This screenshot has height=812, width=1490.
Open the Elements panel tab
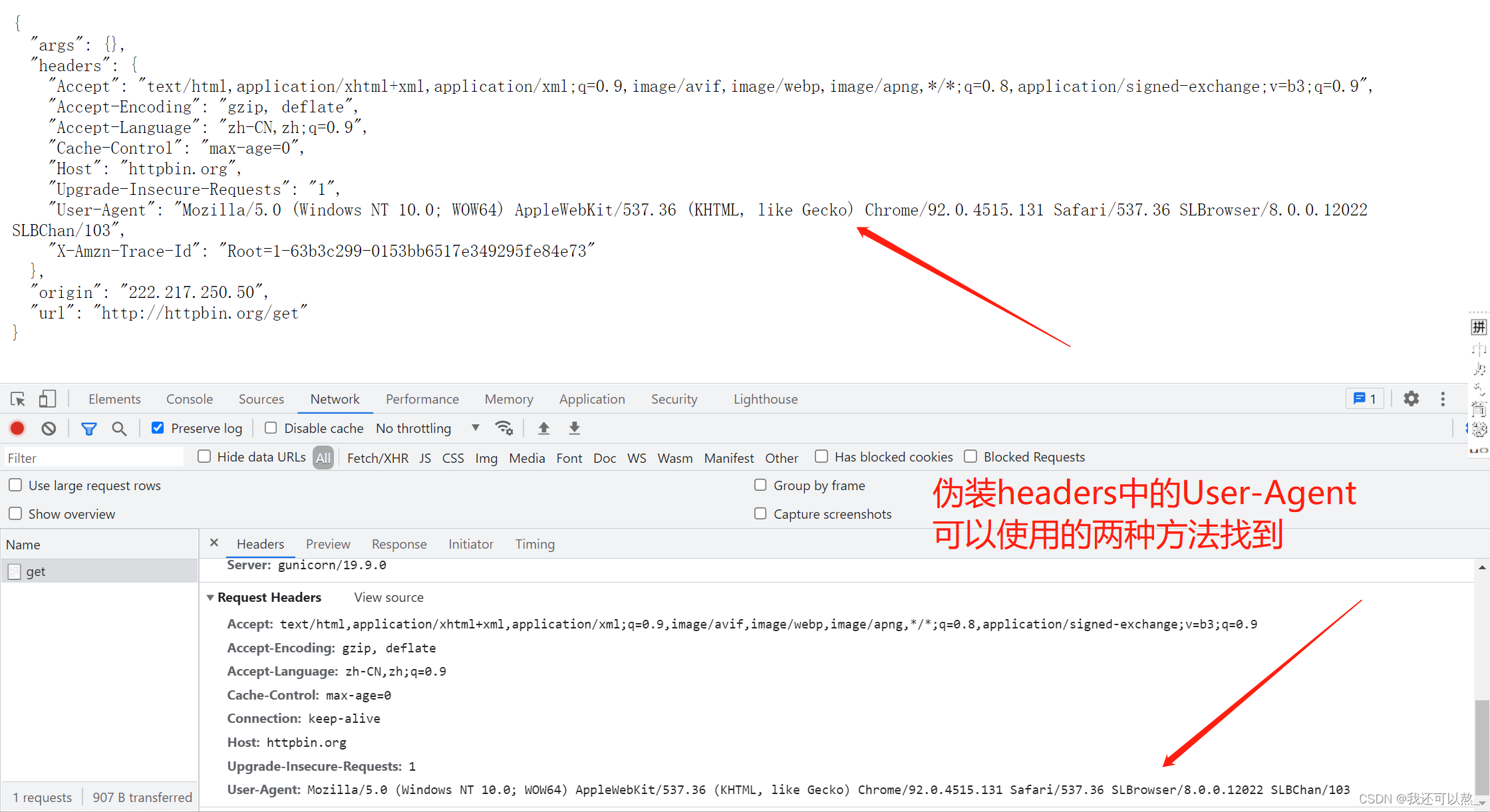[114, 399]
